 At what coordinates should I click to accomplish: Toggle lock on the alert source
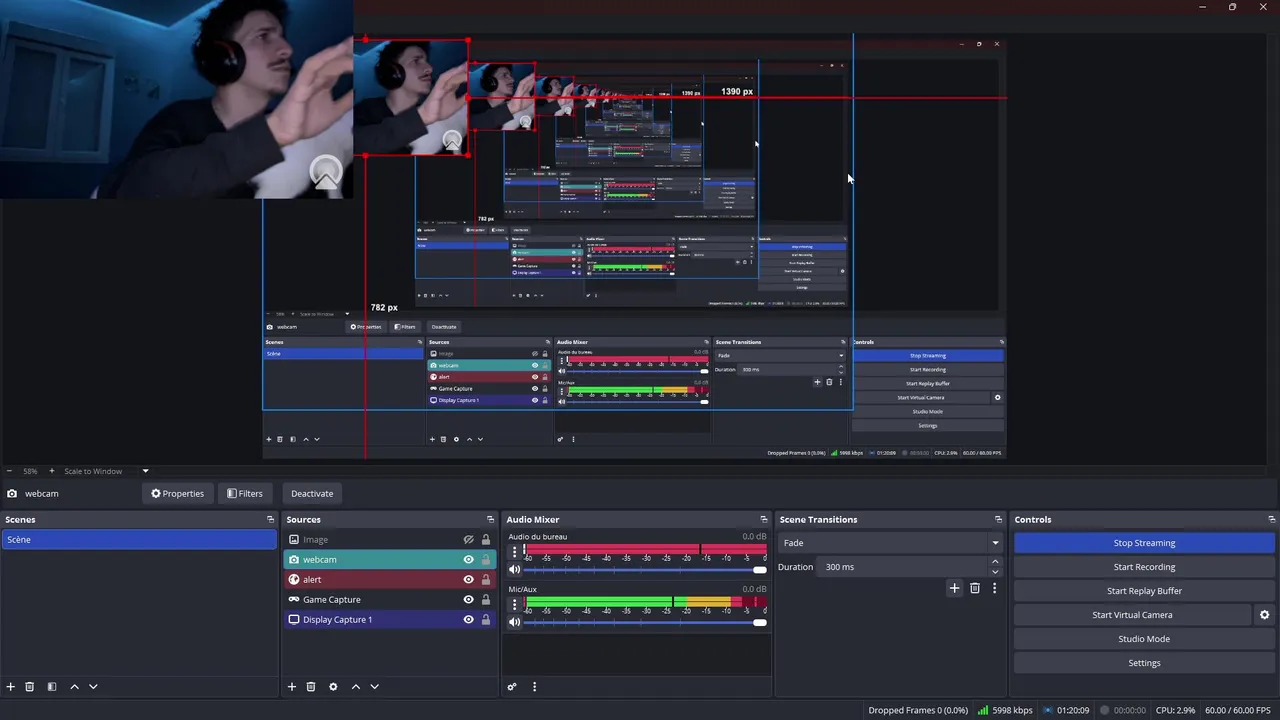(x=486, y=580)
